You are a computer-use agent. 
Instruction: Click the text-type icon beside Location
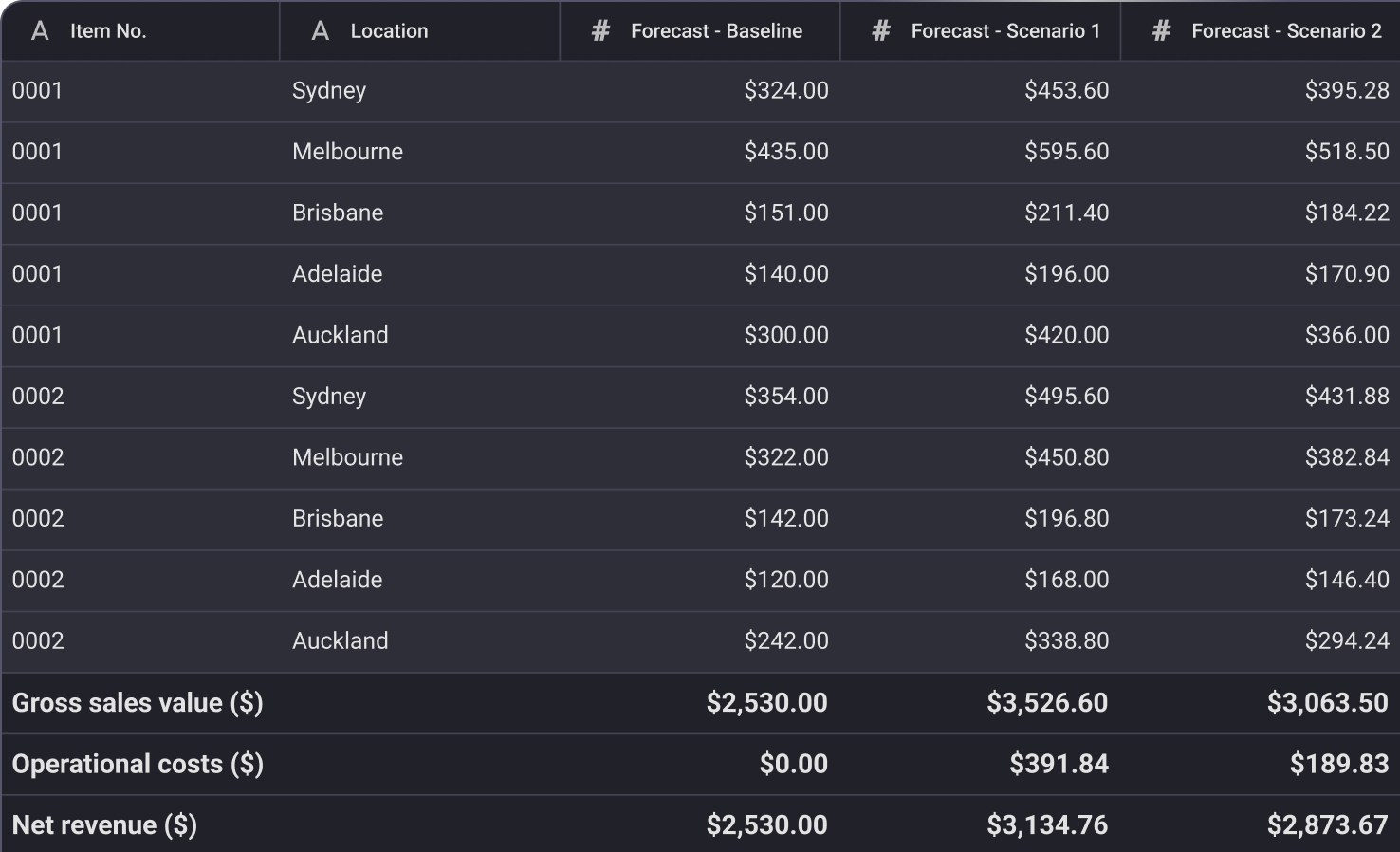pyautogui.click(x=321, y=31)
